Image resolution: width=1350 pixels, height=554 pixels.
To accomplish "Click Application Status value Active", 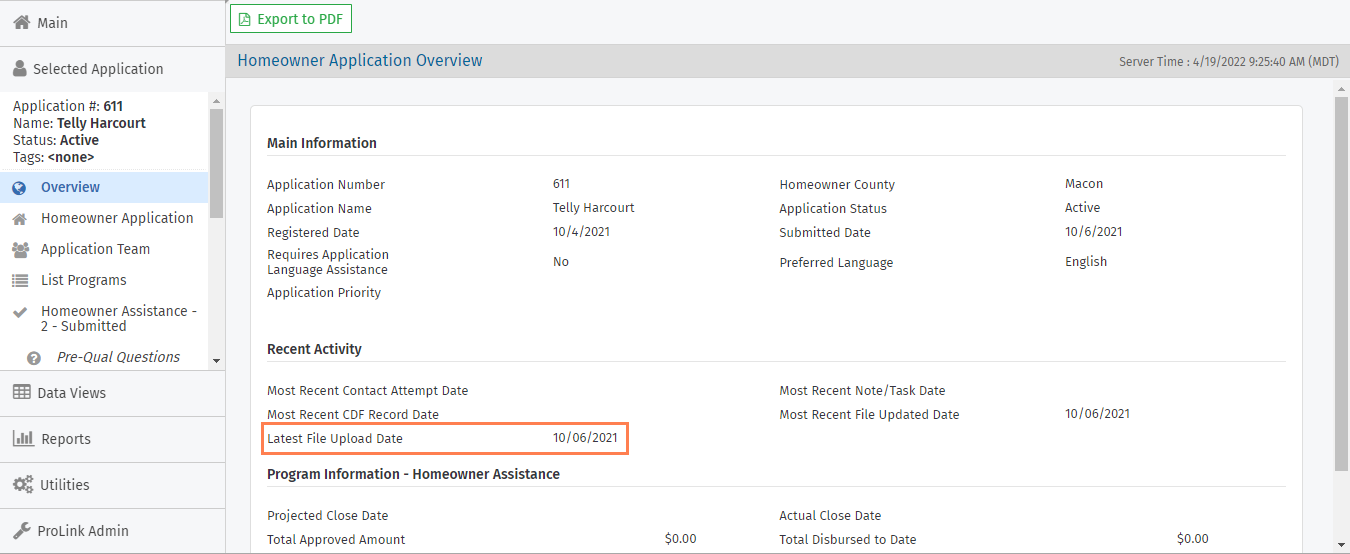I will [x=1082, y=208].
